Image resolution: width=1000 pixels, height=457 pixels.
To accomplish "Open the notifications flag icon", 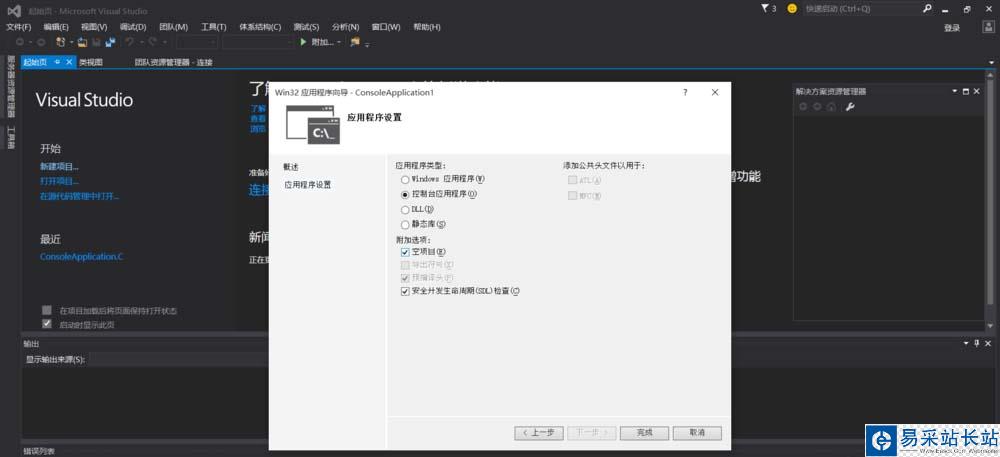I will 765,9.
